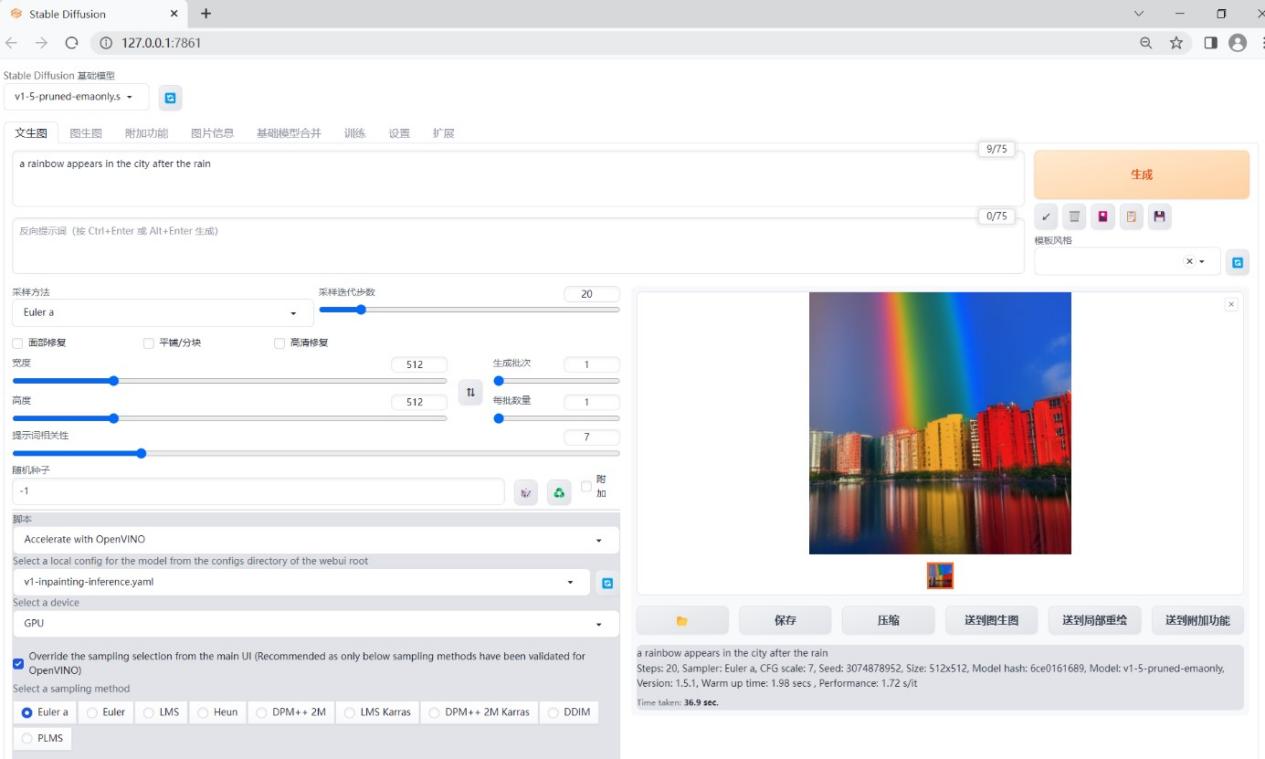
Task: Switch to the 图生图 tab
Action: click(85, 132)
